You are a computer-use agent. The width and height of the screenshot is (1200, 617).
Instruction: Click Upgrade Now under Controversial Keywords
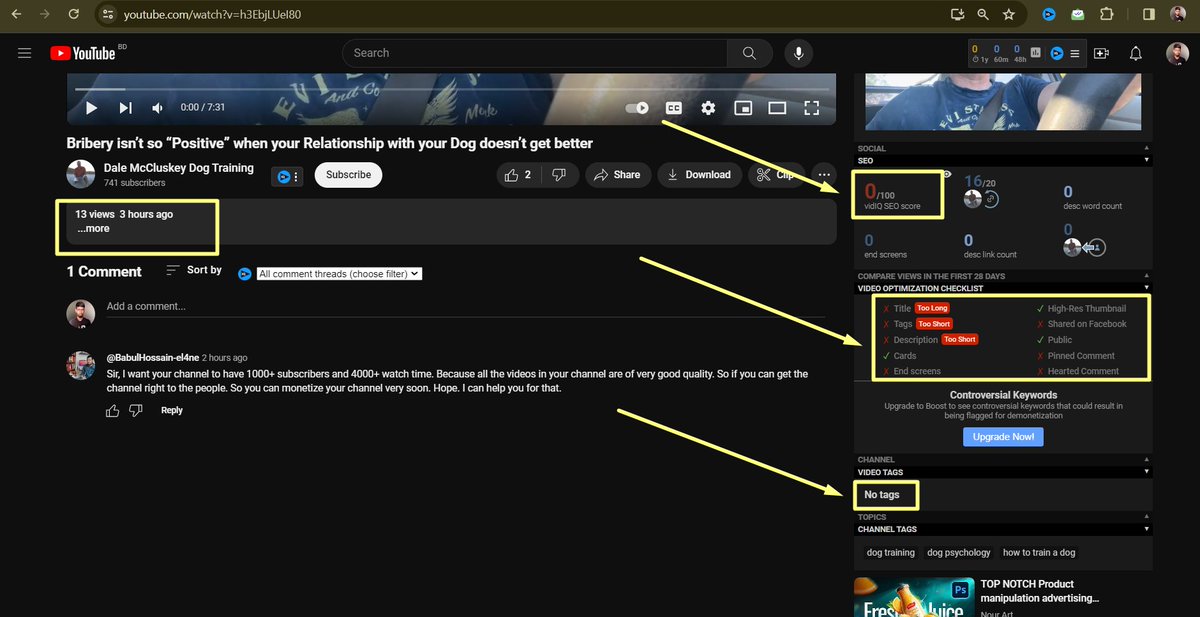point(1003,436)
